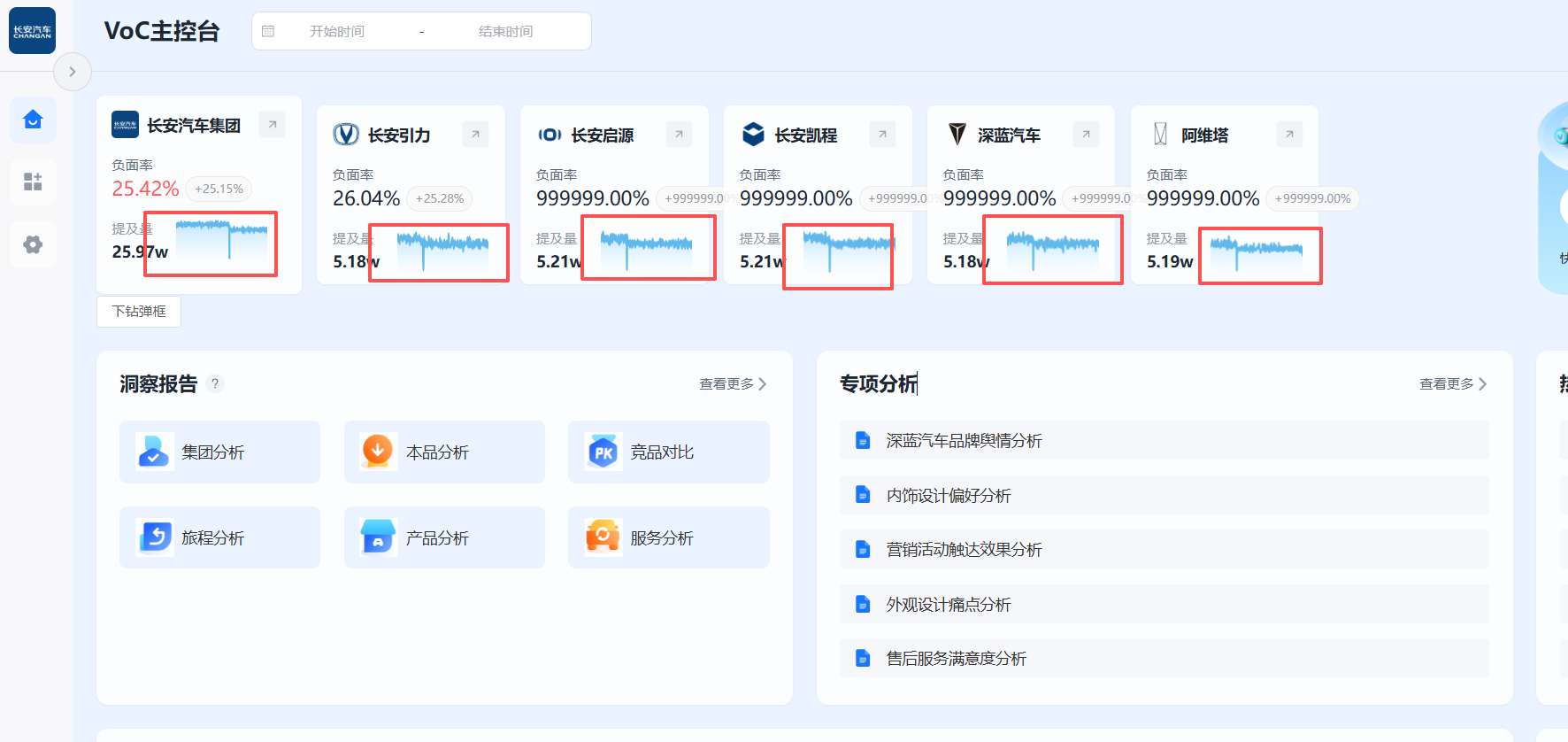Click the +25.28% change badge

point(440,198)
